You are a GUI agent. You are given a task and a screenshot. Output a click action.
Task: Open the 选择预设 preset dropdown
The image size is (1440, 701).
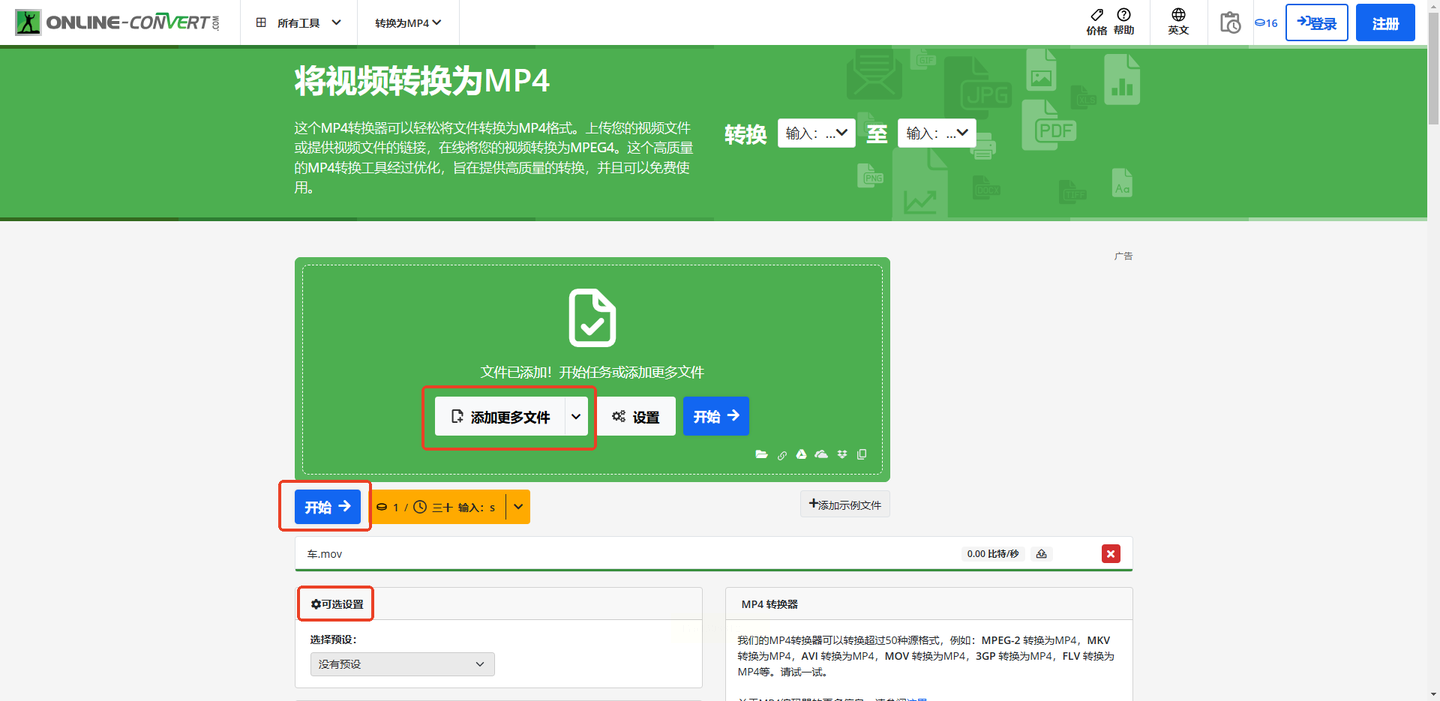pos(402,664)
